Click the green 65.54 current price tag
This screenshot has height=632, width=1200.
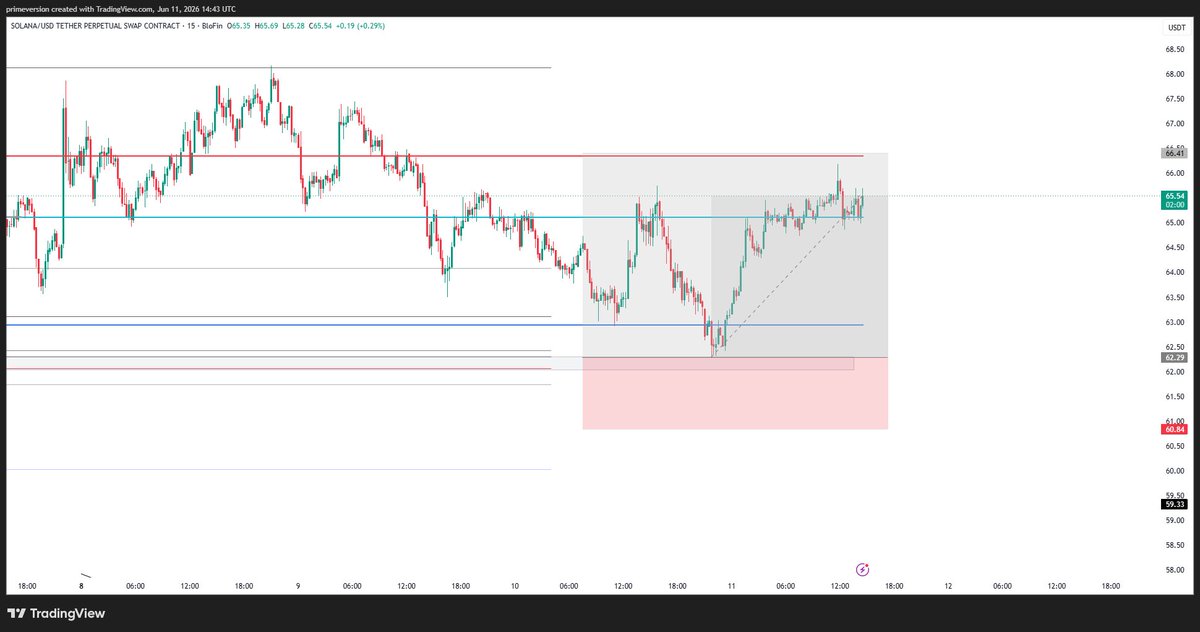(1174, 200)
